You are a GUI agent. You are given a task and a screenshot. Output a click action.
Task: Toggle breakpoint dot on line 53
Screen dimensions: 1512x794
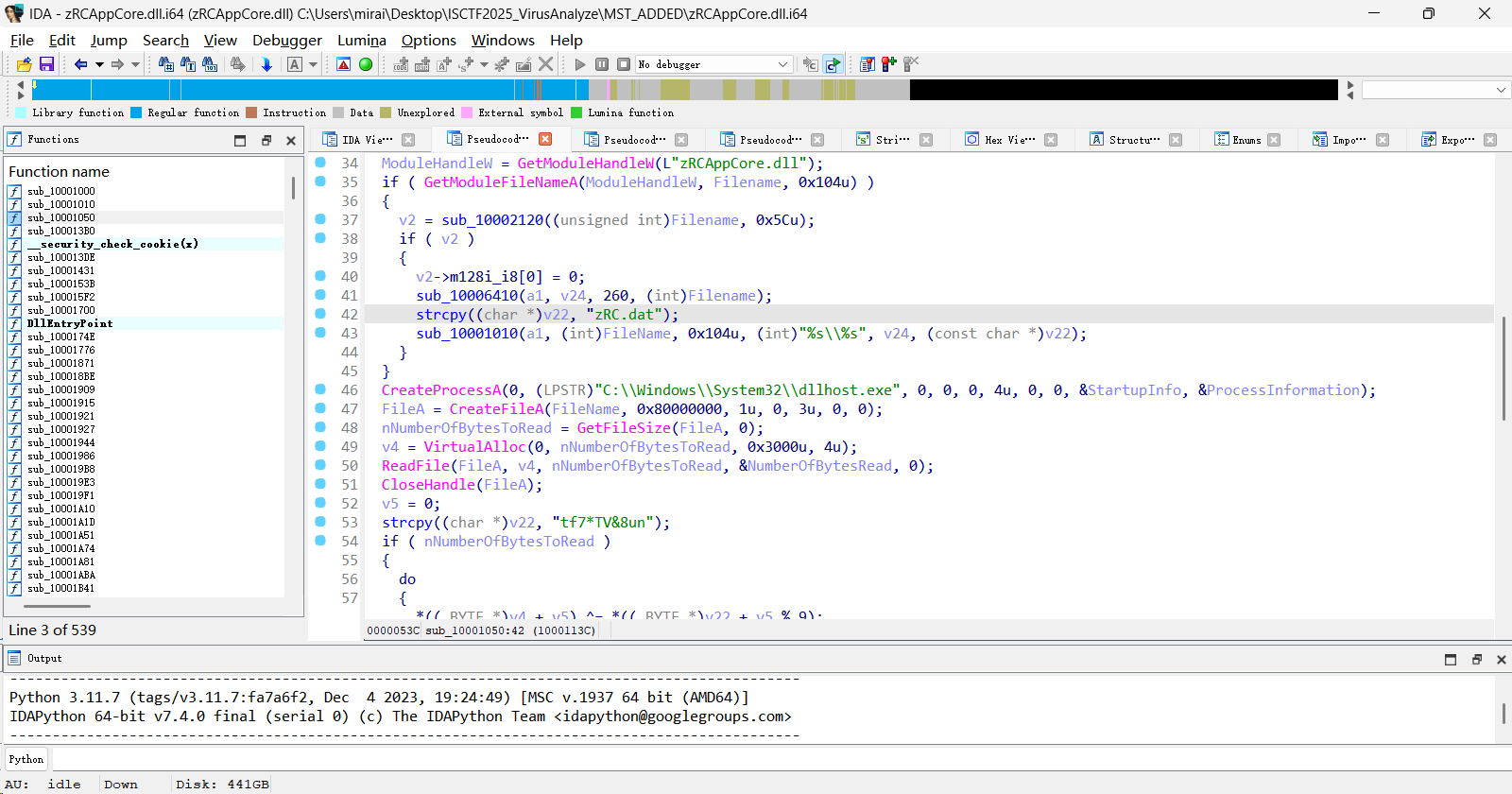click(320, 522)
